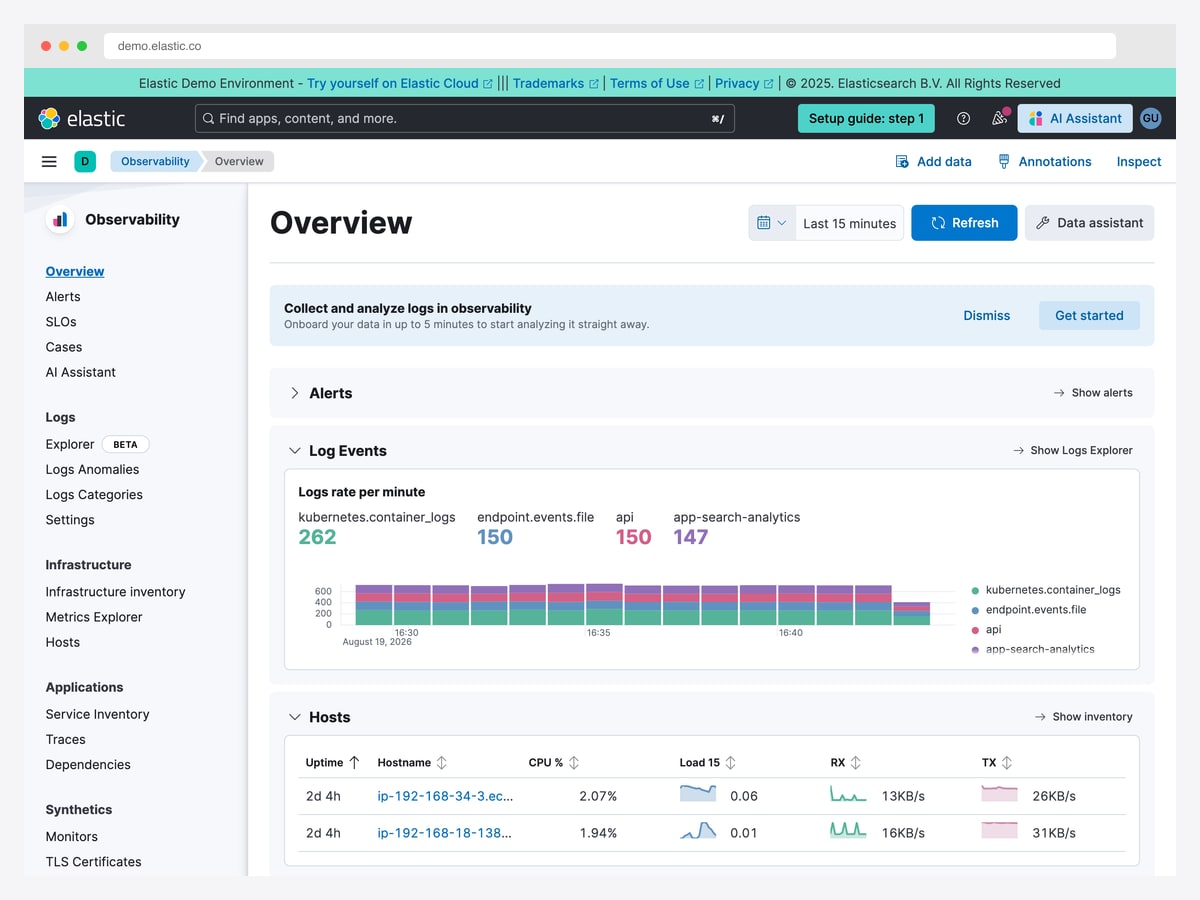
Task: Open Inspect in the top bar
Action: coord(1139,161)
